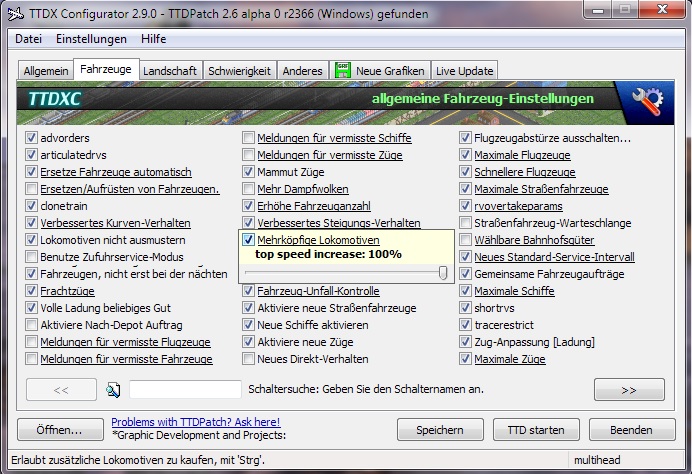Switch to the Landschaft tab
Viewport: 692px width, 474px height.
click(170, 71)
